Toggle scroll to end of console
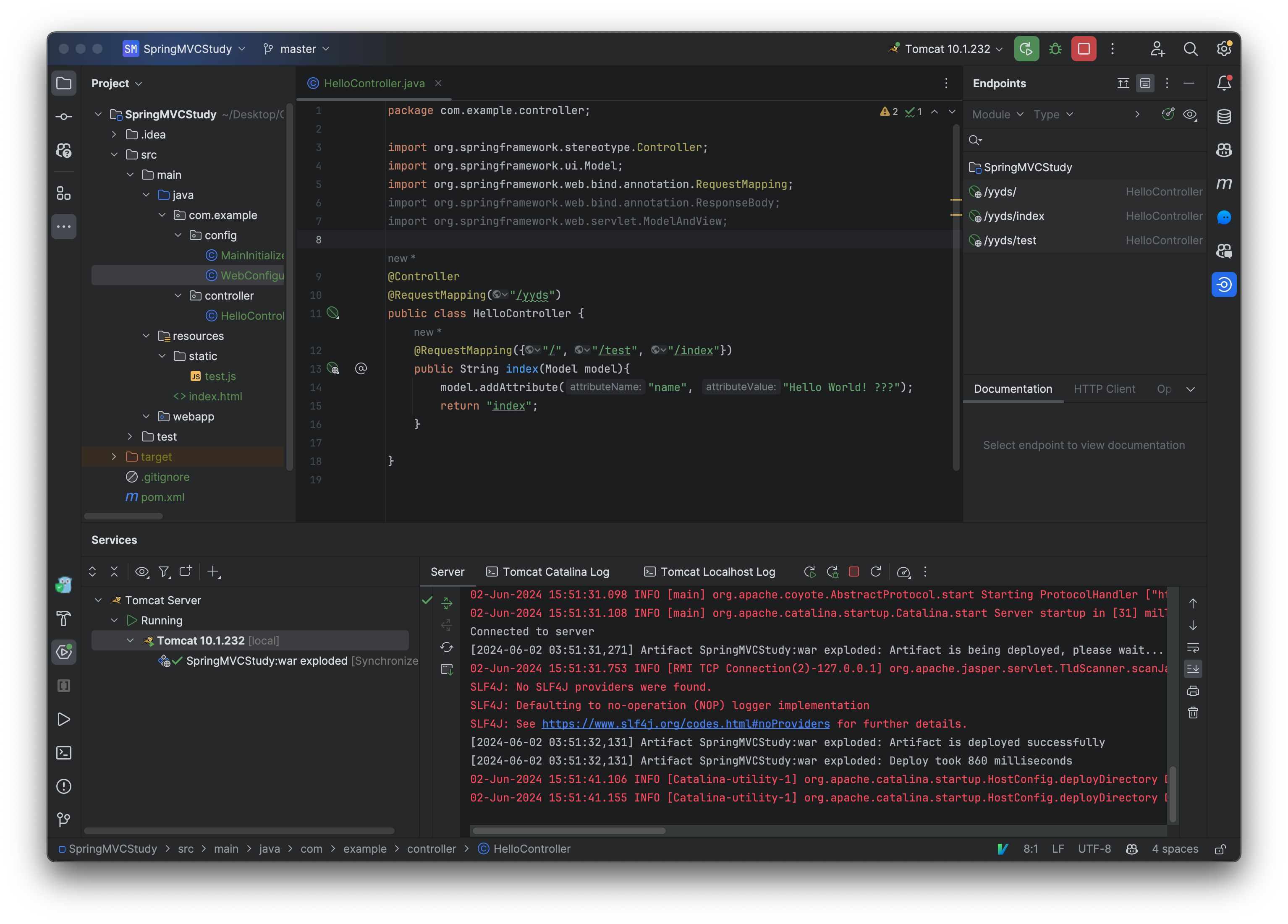The height and width of the screenshot is (924, 1288). point(1193,668)
